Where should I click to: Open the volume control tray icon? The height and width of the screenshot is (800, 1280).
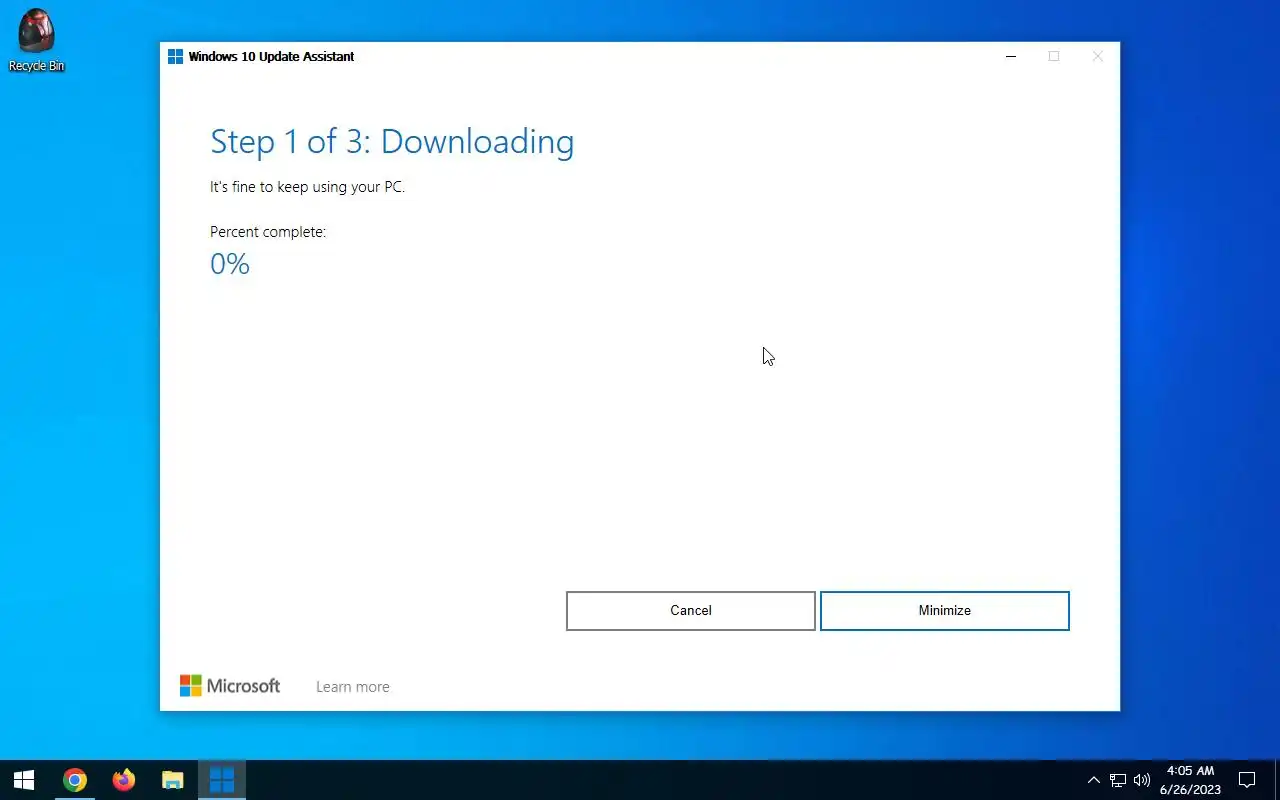click(x=1142, y=780)
